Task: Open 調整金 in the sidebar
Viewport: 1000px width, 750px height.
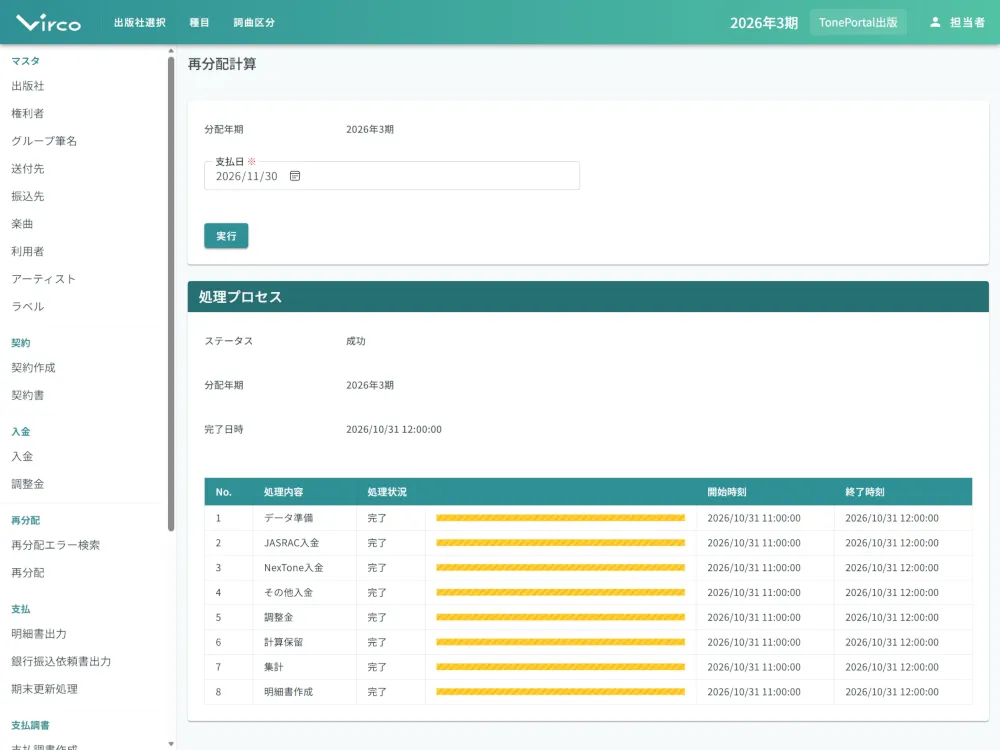Action: coord(28,484)
